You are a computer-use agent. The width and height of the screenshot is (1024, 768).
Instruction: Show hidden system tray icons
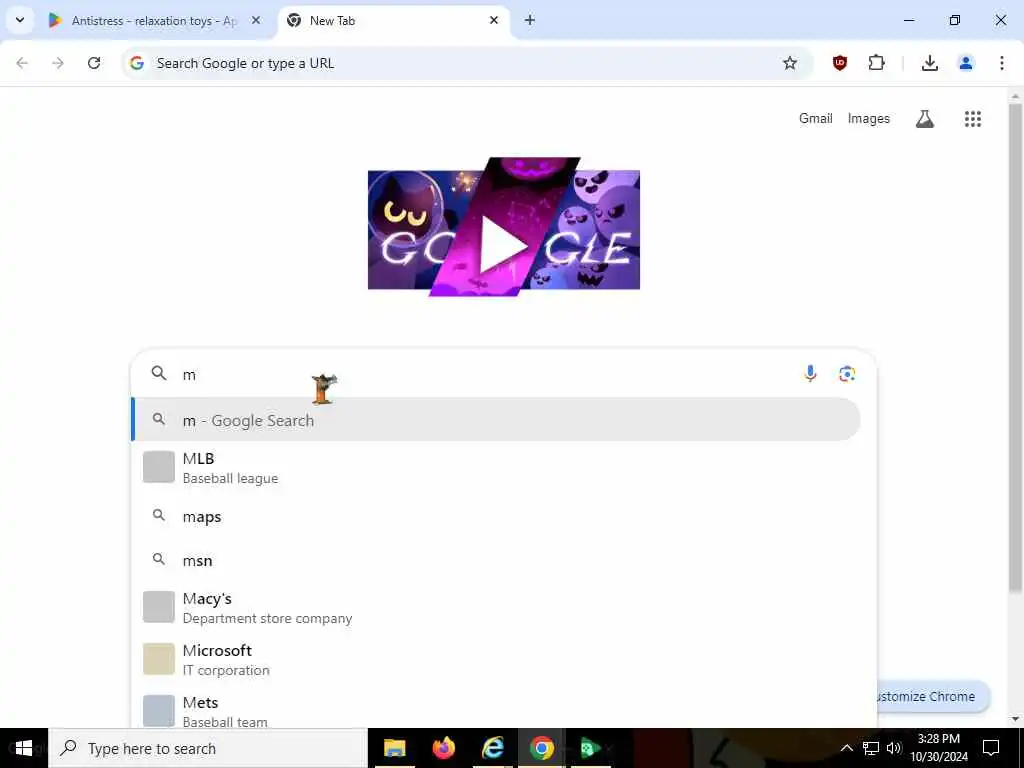pos(846,748)
